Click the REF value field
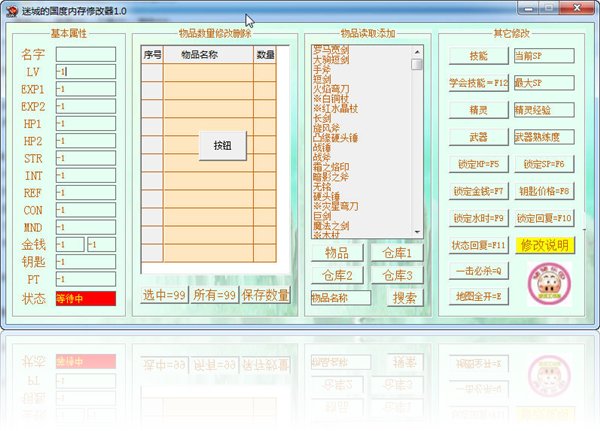Image resolution: width=600 pixels, height=431 pixels. coord(86,193)
